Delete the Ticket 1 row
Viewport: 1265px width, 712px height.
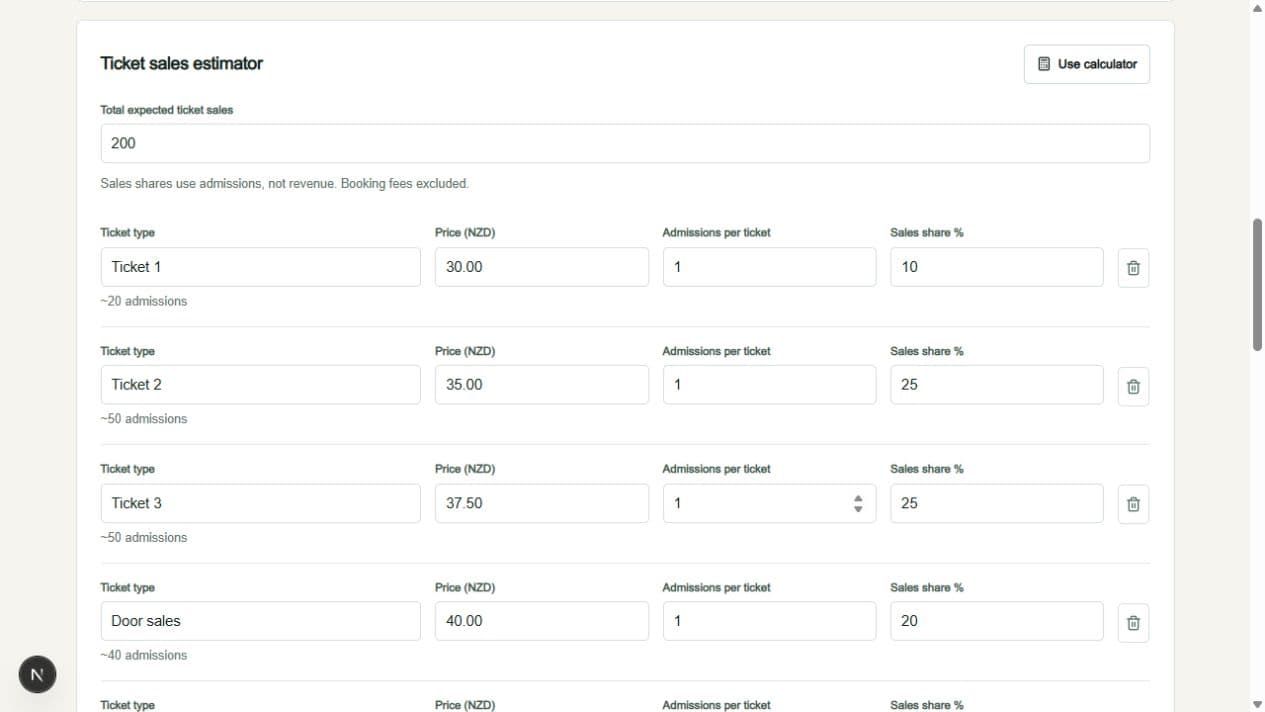pos(1133,268)
